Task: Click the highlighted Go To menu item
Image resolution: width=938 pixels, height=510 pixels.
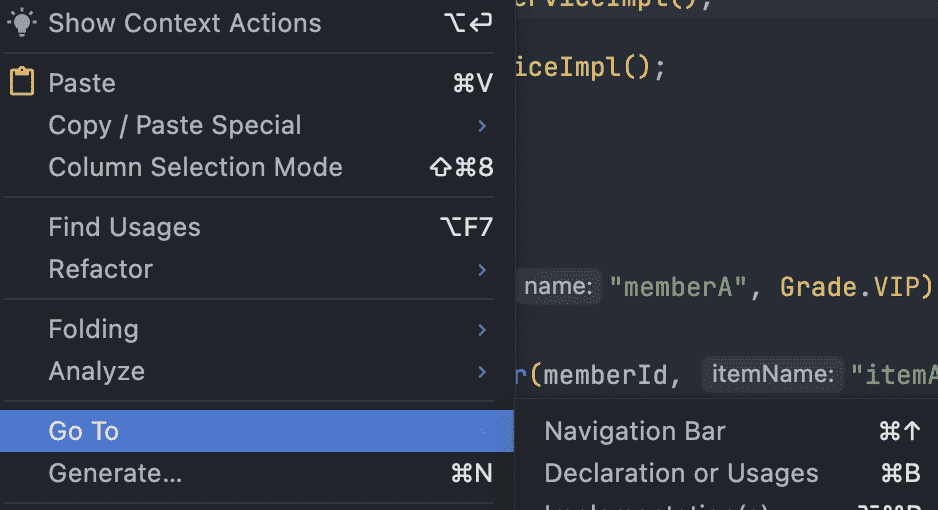Action: pos(84,431)
